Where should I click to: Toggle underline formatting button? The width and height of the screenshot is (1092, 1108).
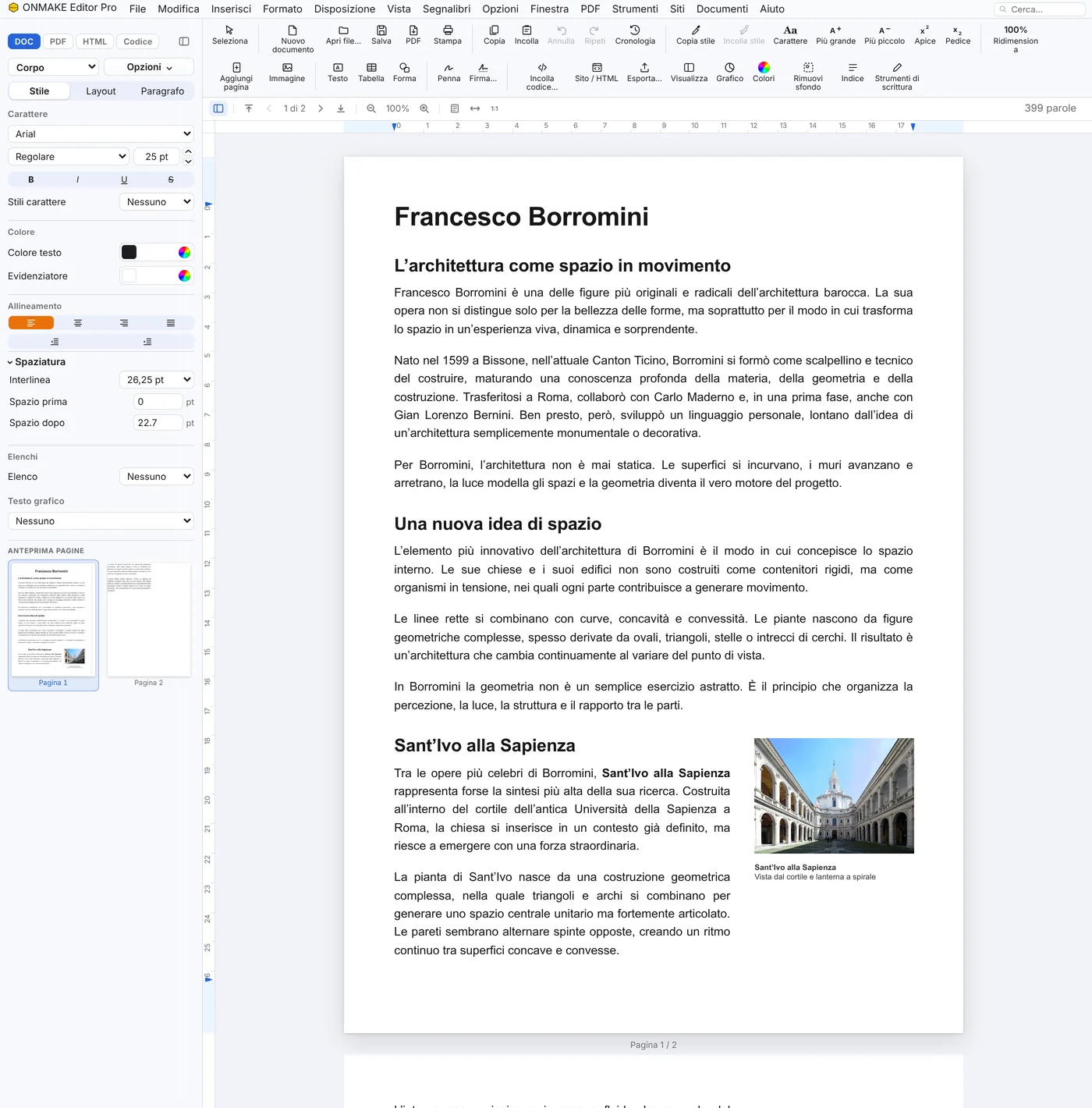pos(124,179)
